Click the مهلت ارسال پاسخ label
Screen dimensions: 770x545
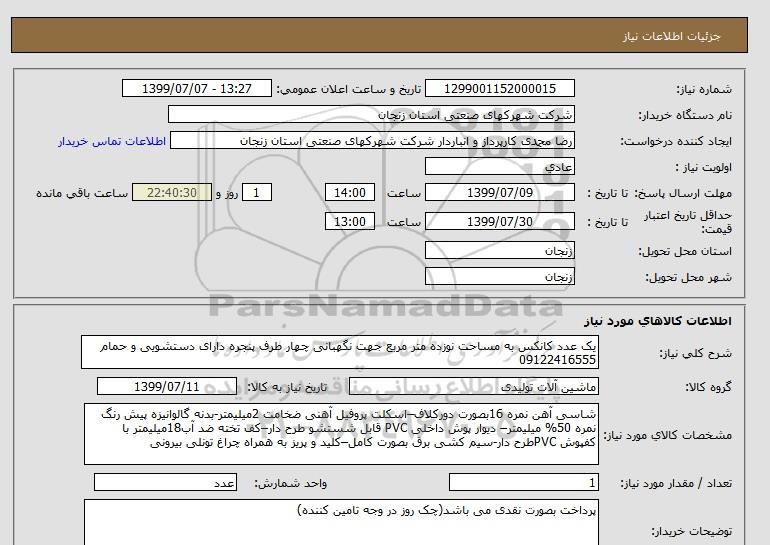[x=682, y=193]
